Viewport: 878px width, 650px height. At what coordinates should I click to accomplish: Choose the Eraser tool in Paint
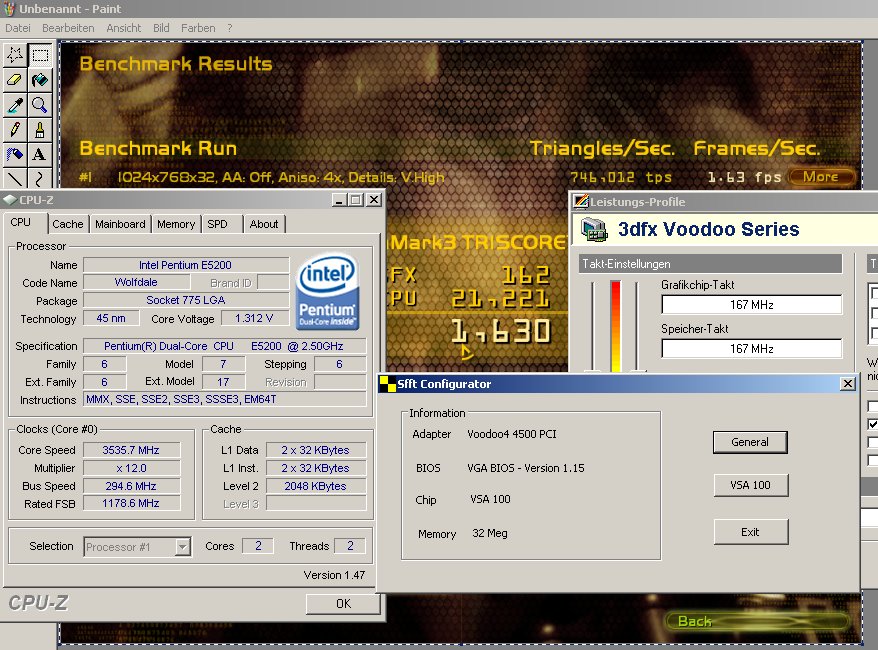pos(15,80)
